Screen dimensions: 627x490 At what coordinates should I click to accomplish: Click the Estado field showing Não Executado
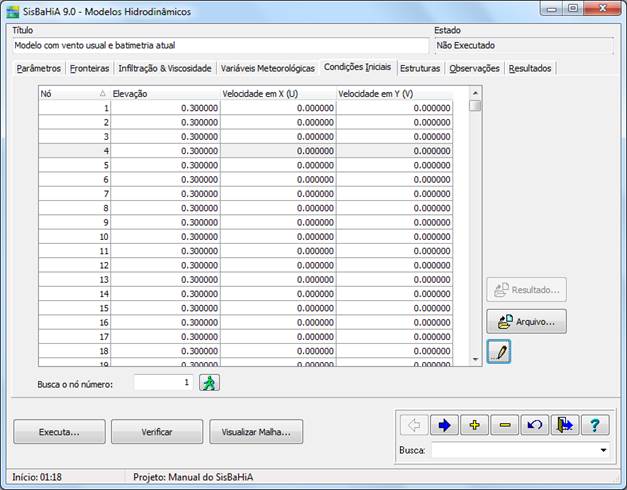[x=523, y=46]
